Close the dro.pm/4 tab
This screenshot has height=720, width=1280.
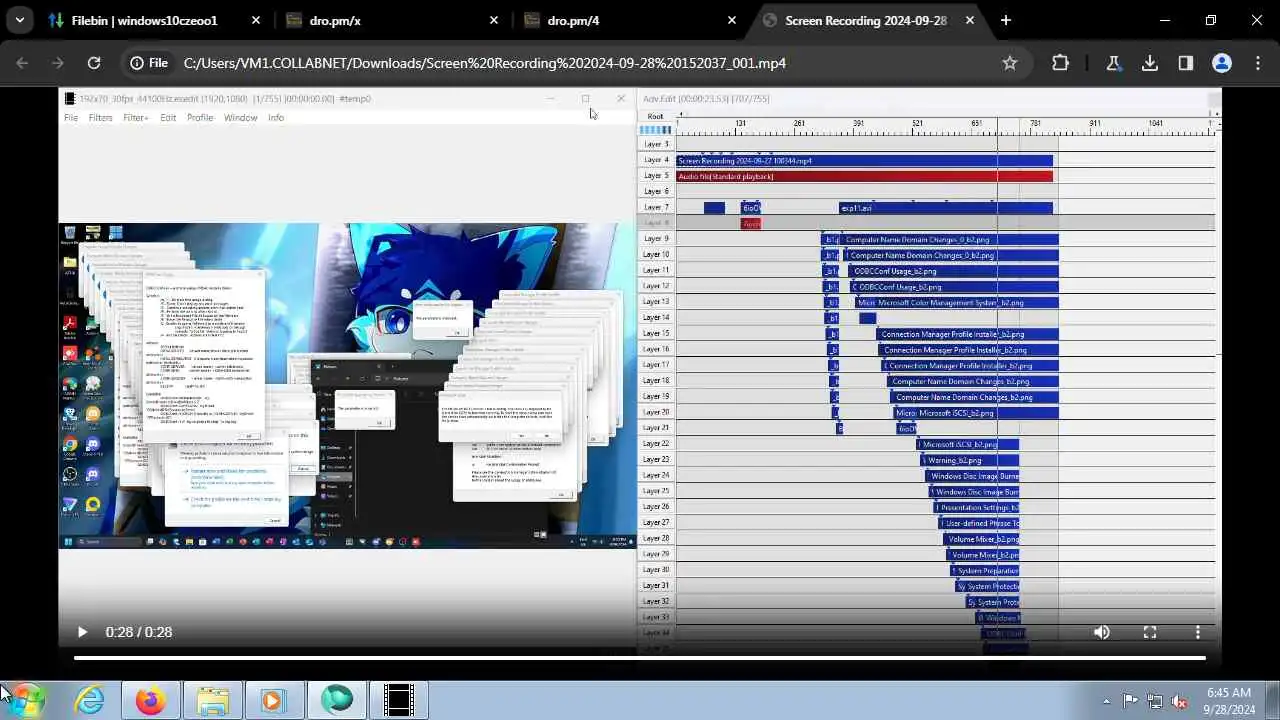click(732, 20)
